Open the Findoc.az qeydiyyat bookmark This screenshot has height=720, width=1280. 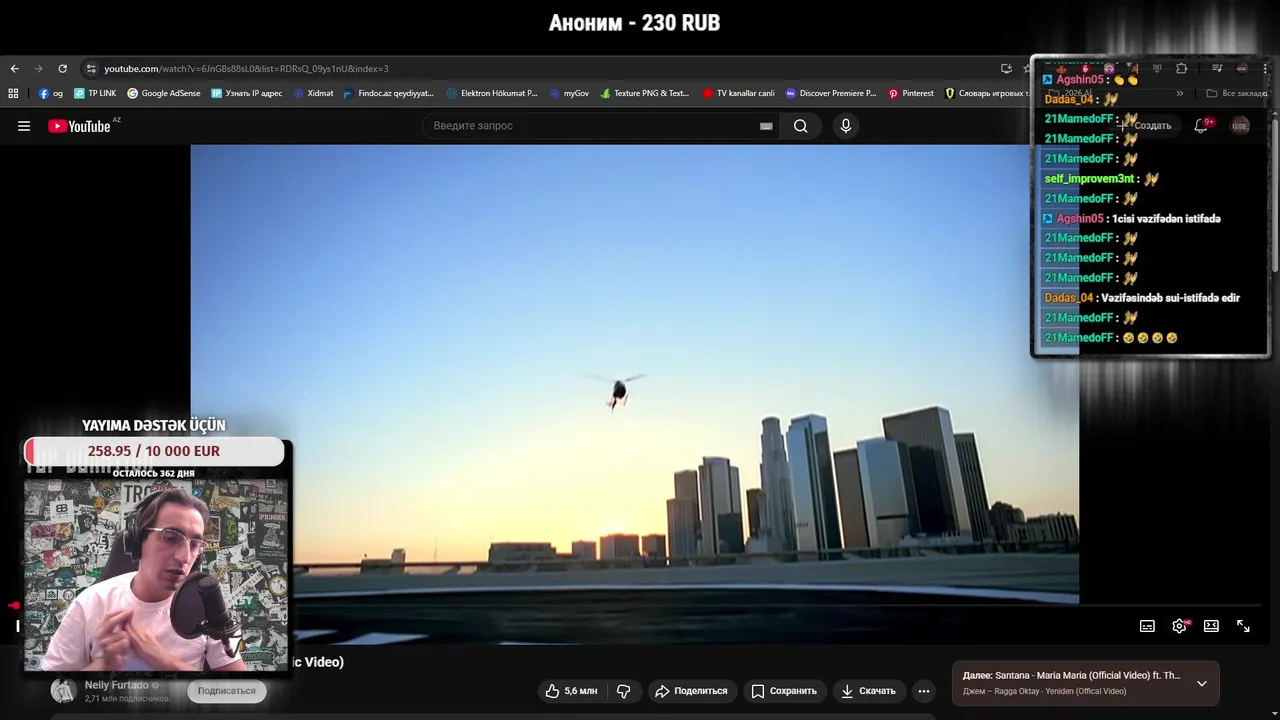tap(388, 93)
